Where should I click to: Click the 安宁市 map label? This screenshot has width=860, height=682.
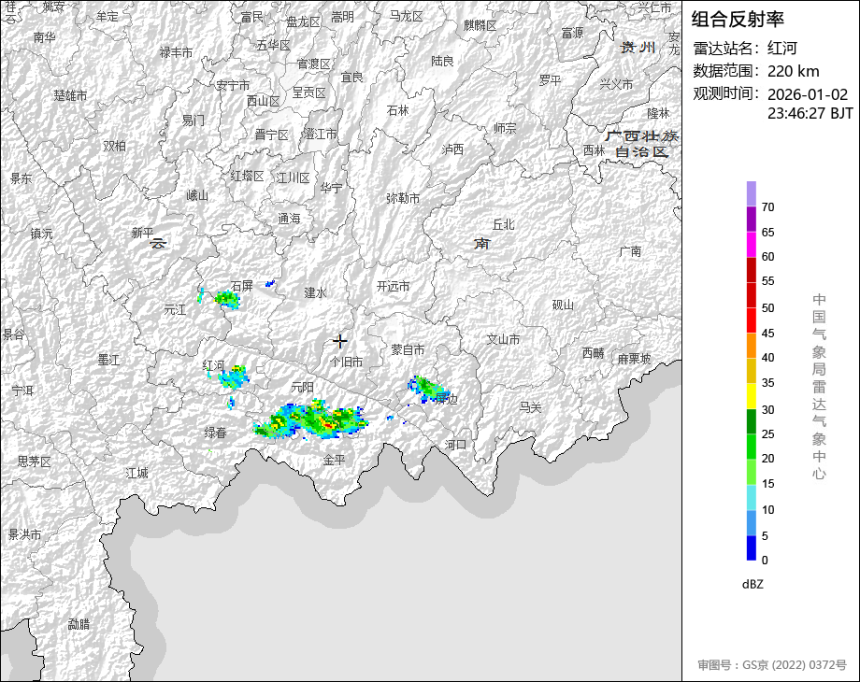233,86
